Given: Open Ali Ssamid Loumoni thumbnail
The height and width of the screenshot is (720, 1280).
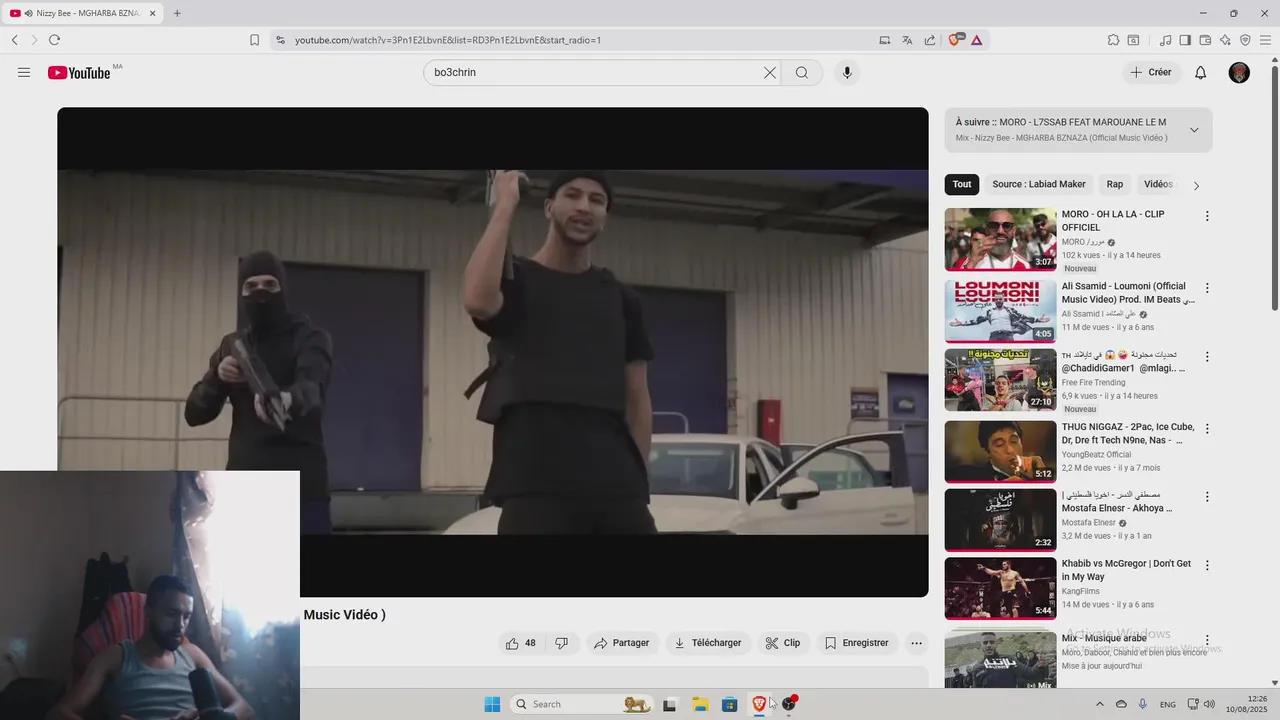Looking at the screenshot, I should click(x=1000, y=311).
